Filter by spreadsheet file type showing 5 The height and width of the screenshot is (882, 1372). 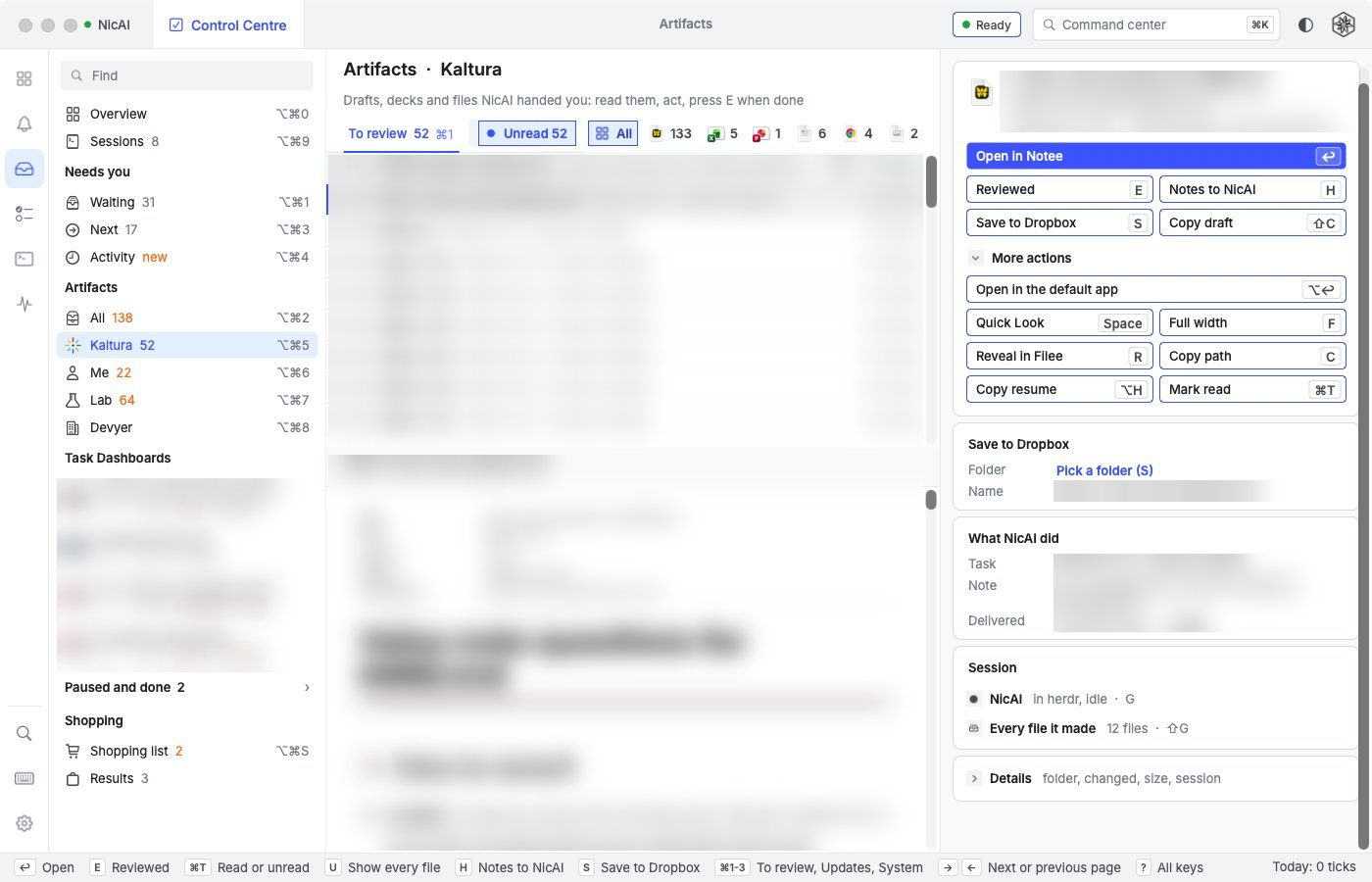tap(723, 133)
